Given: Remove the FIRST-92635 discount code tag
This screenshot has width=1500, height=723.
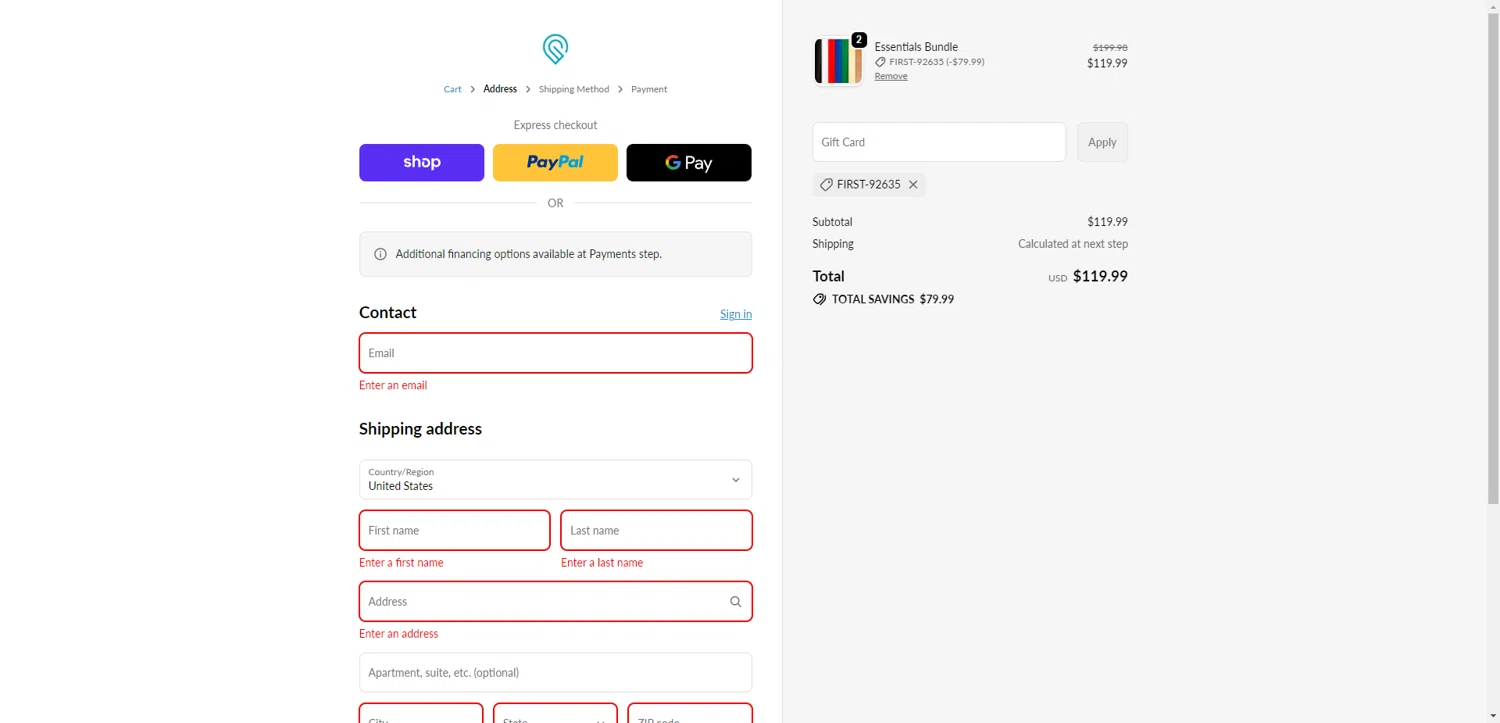Looking at the screenshot, I should pyautogui.click(x=913, y=185).
